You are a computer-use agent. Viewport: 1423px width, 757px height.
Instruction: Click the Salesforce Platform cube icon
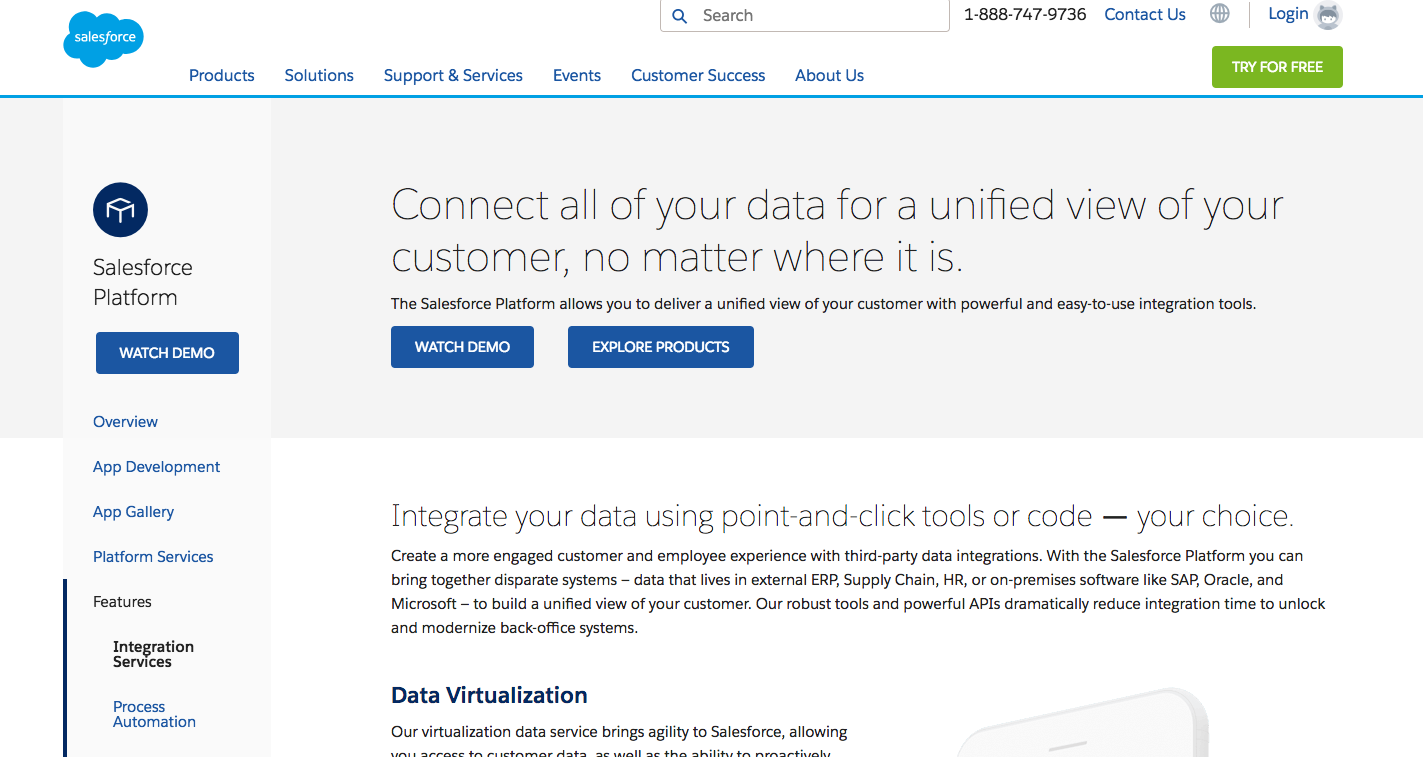pos(120,209)
